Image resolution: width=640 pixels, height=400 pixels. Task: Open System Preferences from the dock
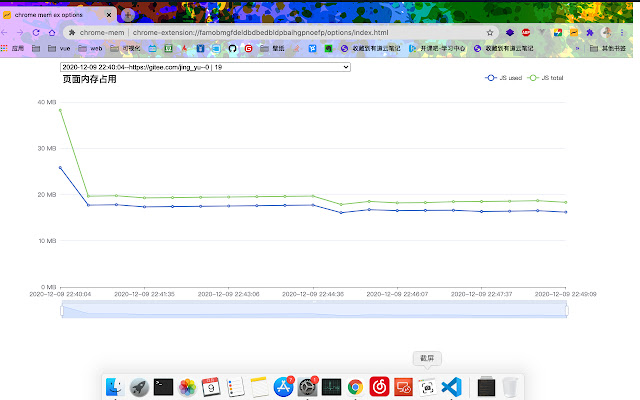[x=307, y=387]
